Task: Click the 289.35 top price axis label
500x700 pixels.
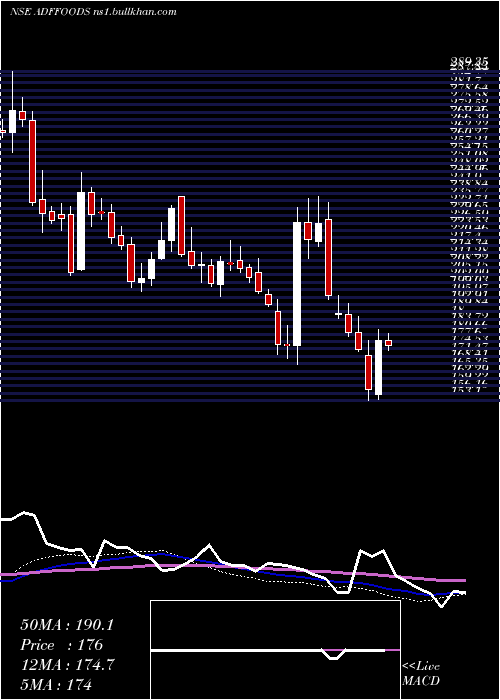Action: pyautogui.click(x=468, y=63)
